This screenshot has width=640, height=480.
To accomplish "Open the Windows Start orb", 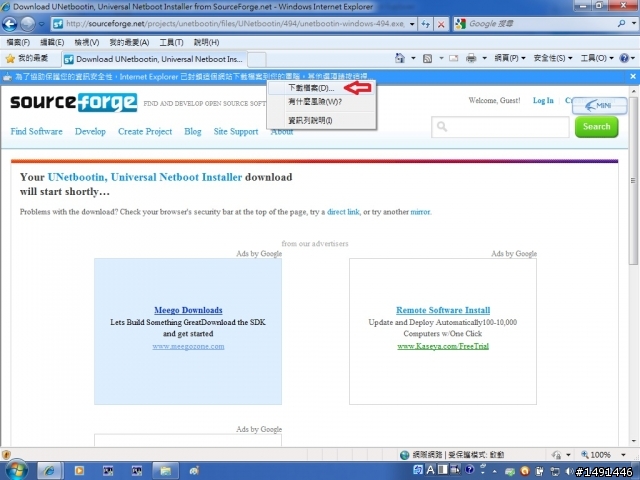I will [x=17, y=470].
